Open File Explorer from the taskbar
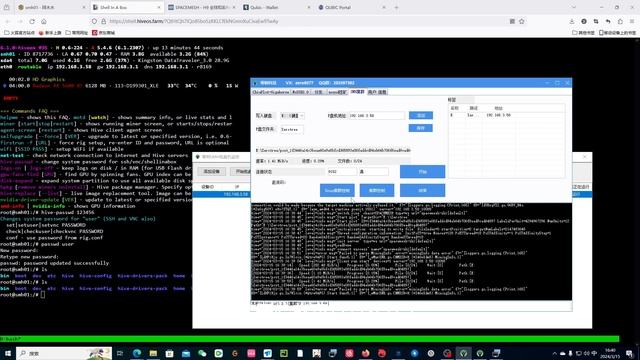Image resolution: width=640 pixels, height=360 pixels. pyautogui.click(x=153, y=353)
